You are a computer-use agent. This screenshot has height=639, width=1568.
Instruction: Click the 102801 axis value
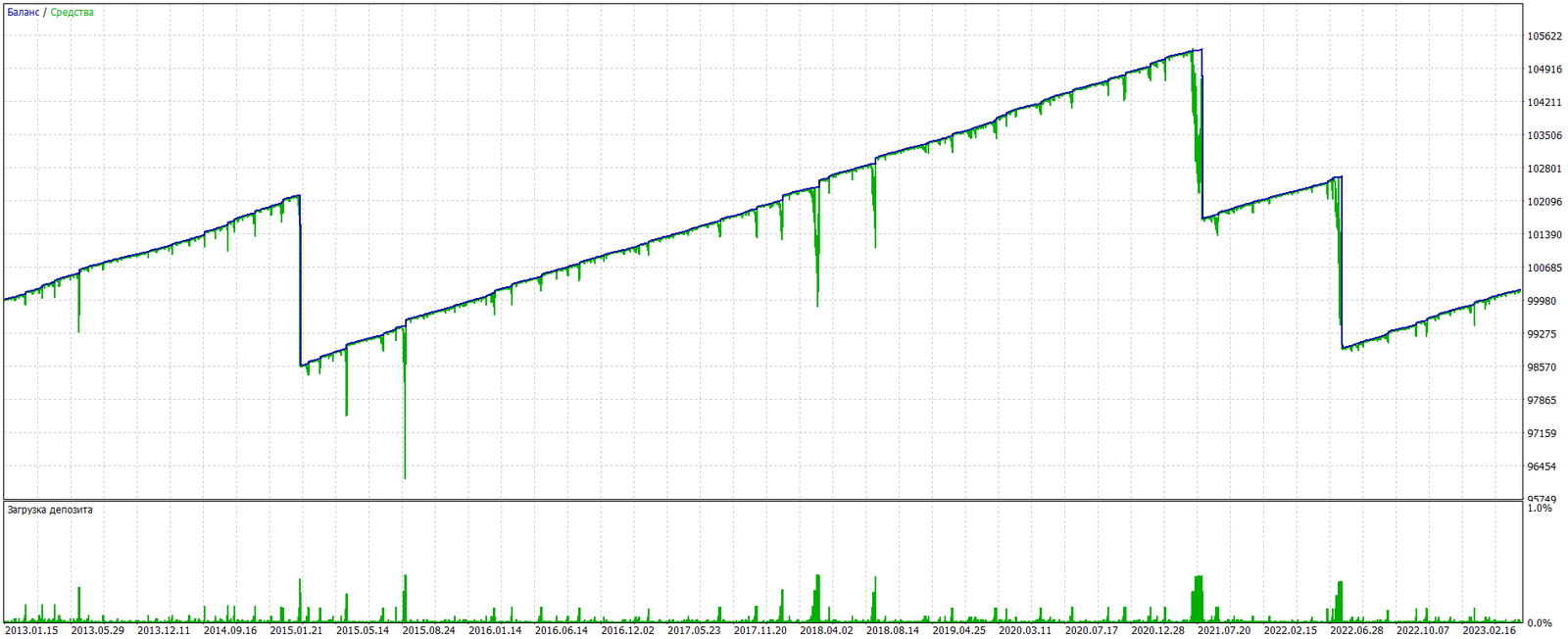[x=1544, y=169]
